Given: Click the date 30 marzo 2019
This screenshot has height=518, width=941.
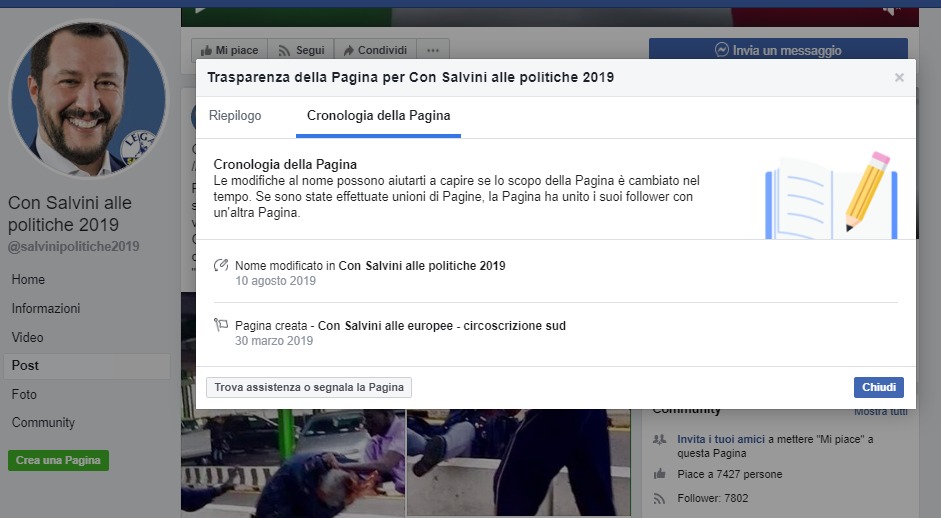Looking at the screenshot, I should 274,341.
